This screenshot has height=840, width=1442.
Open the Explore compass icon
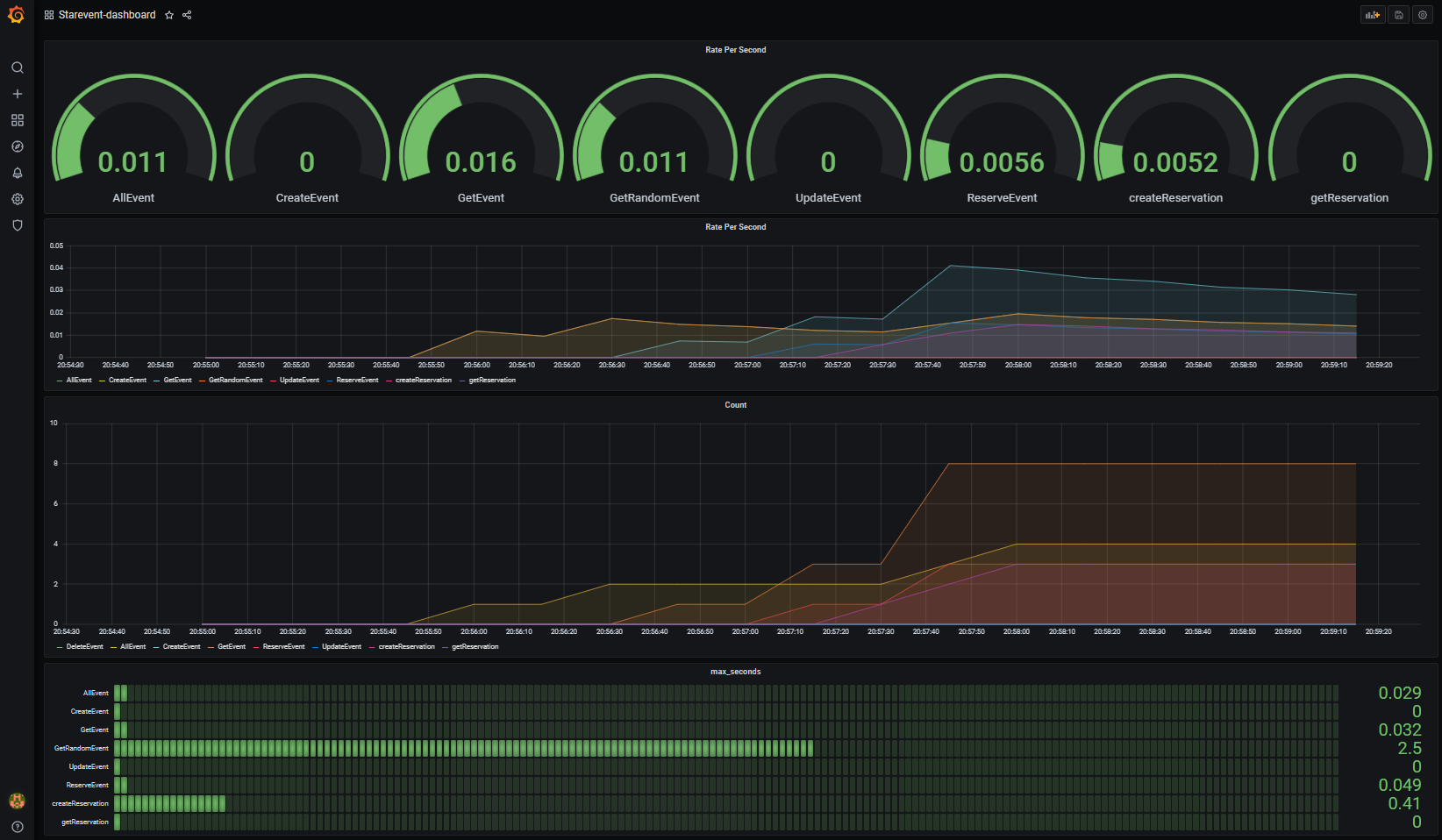coord(17,146)
